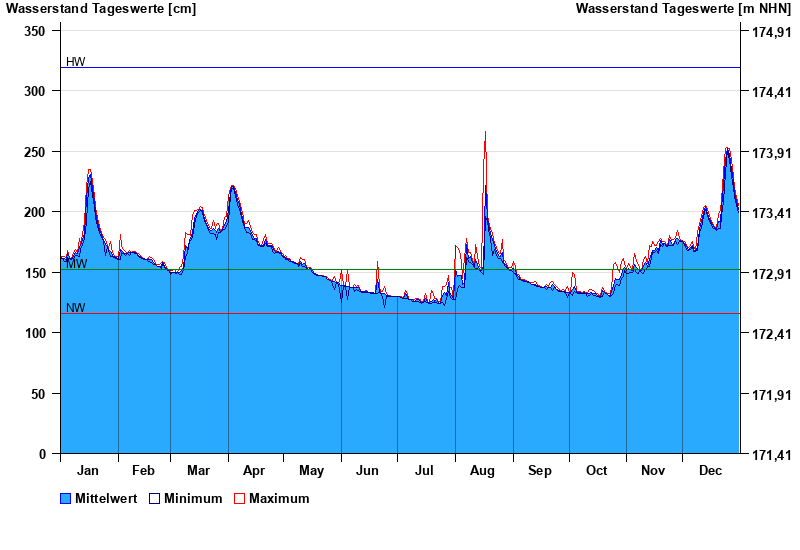The height and width of the screenshot is (550, 800).
Task: Click the NW low water line label
Action: [76, 308]
